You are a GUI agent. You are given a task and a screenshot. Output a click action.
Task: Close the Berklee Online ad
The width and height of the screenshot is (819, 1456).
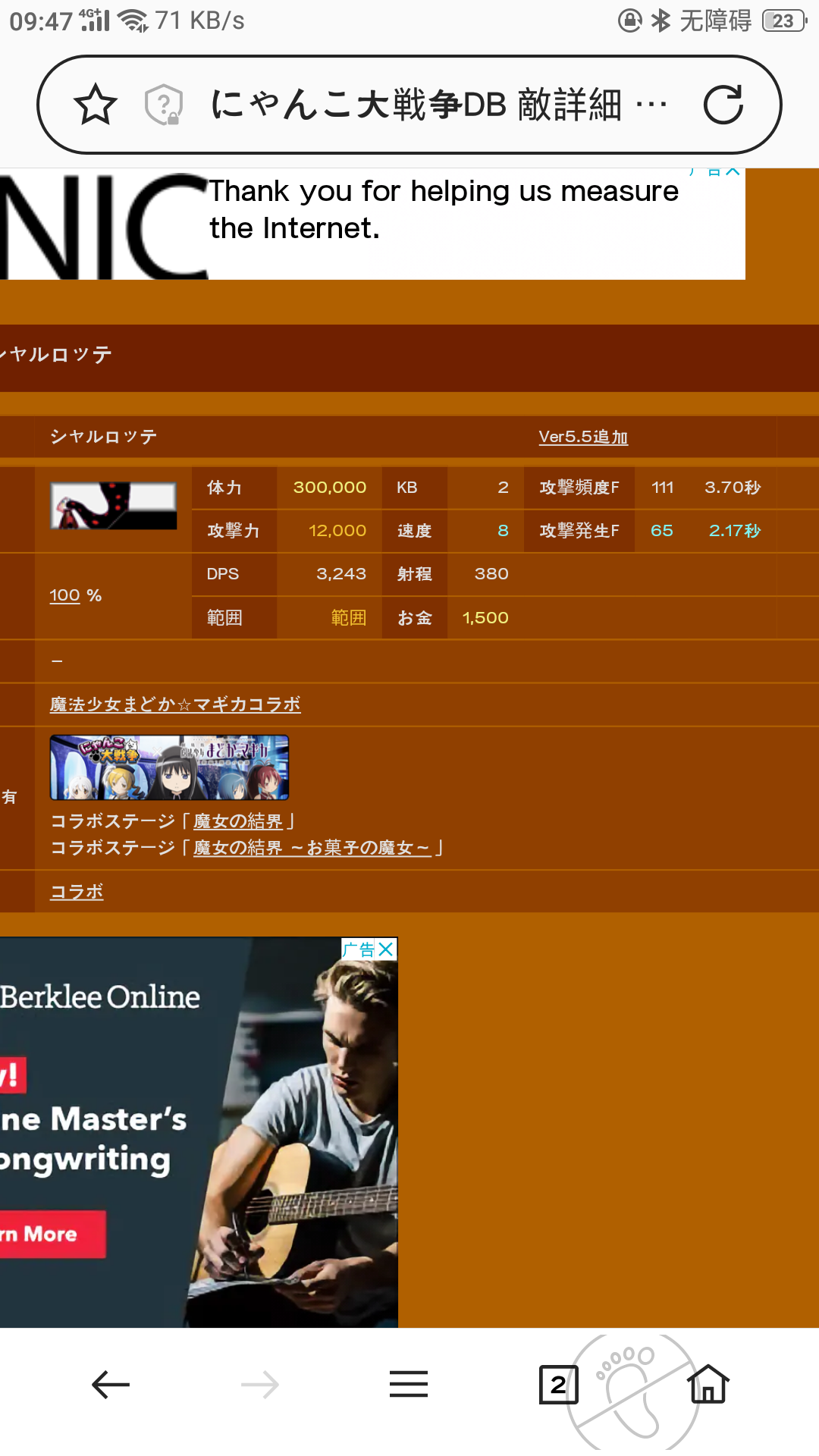386,949
